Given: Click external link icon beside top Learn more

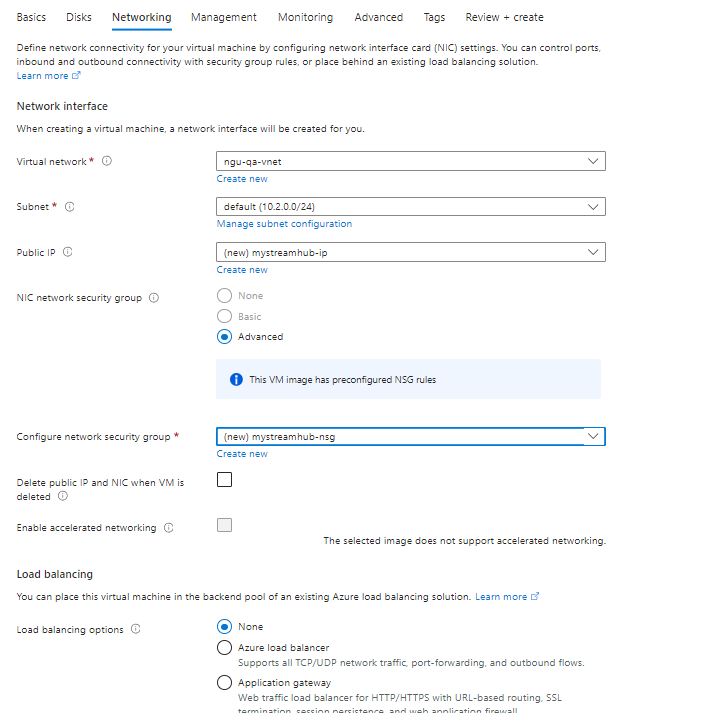Looking at the screenshot, I should pyautogui.click(x=76, y=76).
